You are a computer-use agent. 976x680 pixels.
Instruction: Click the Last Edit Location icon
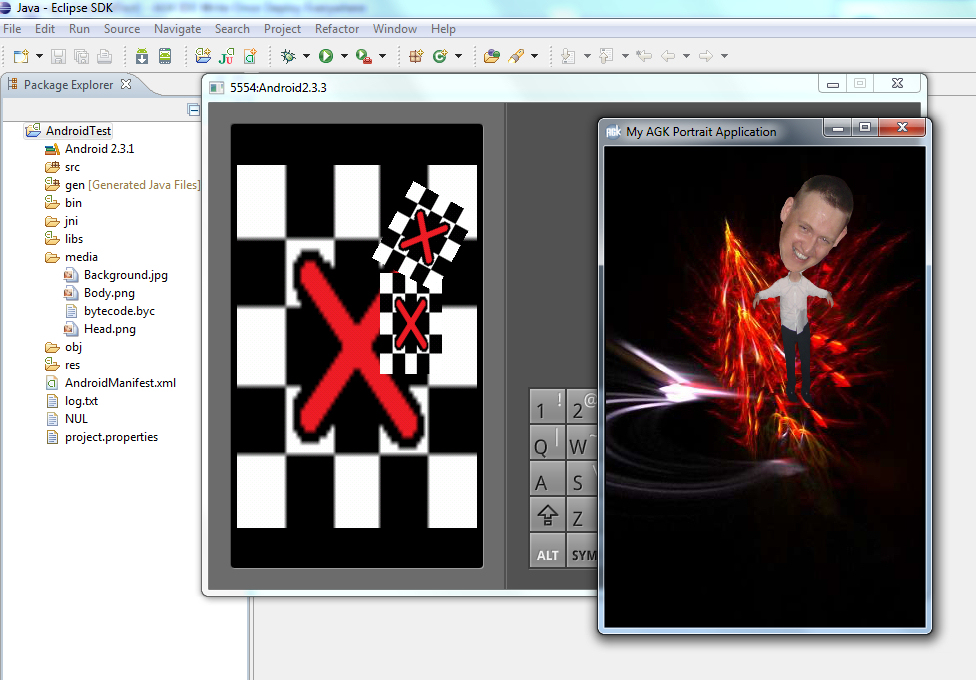pyautogui.click(x=644, y=56)
